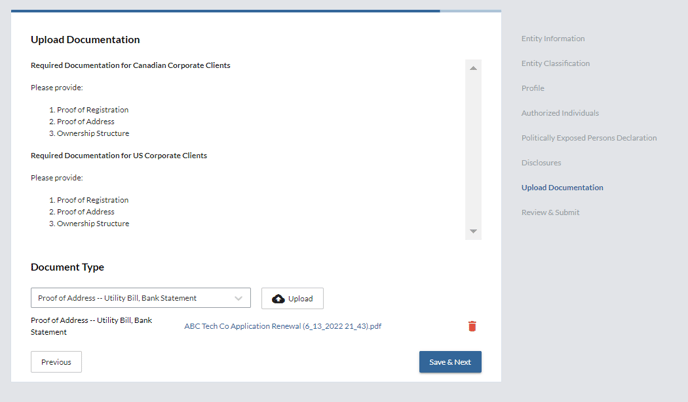Delete the uploaded ABC Tech Co file
This screenshot has width=688, height=402.
click(472, 326)
